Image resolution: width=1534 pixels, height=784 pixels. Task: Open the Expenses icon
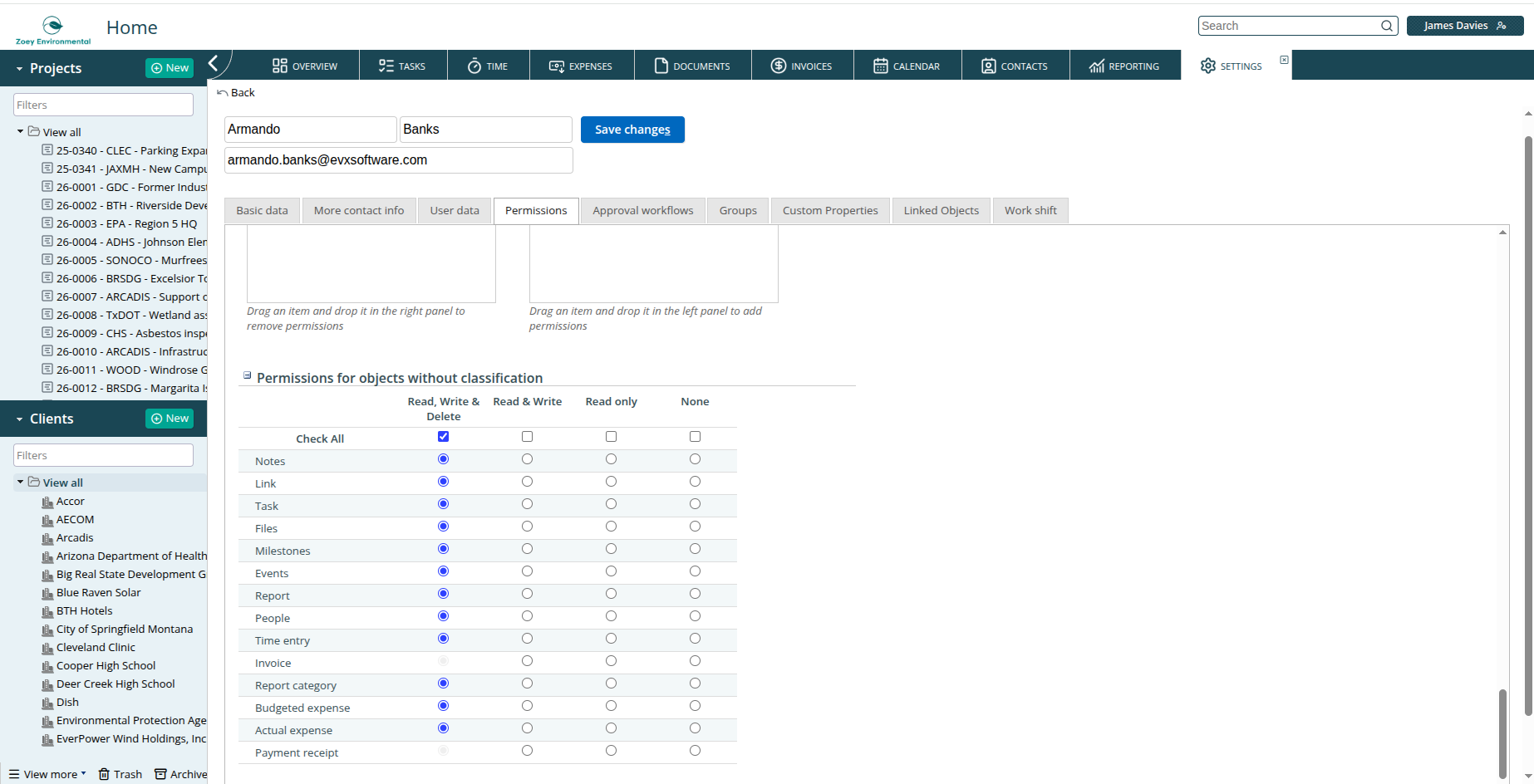(x=557, y=66)
